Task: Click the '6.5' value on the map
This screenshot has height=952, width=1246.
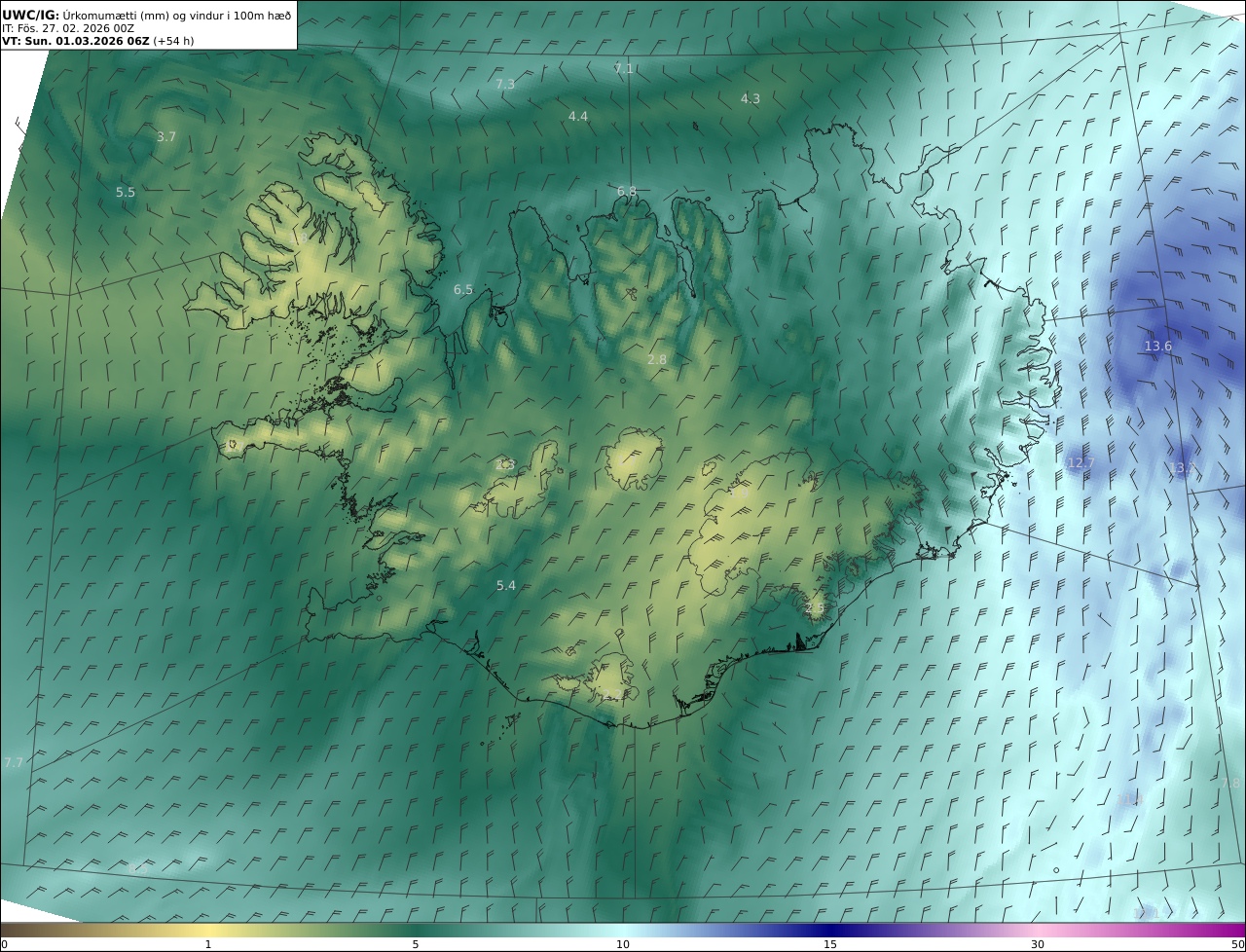Action: tap(463, 290)
